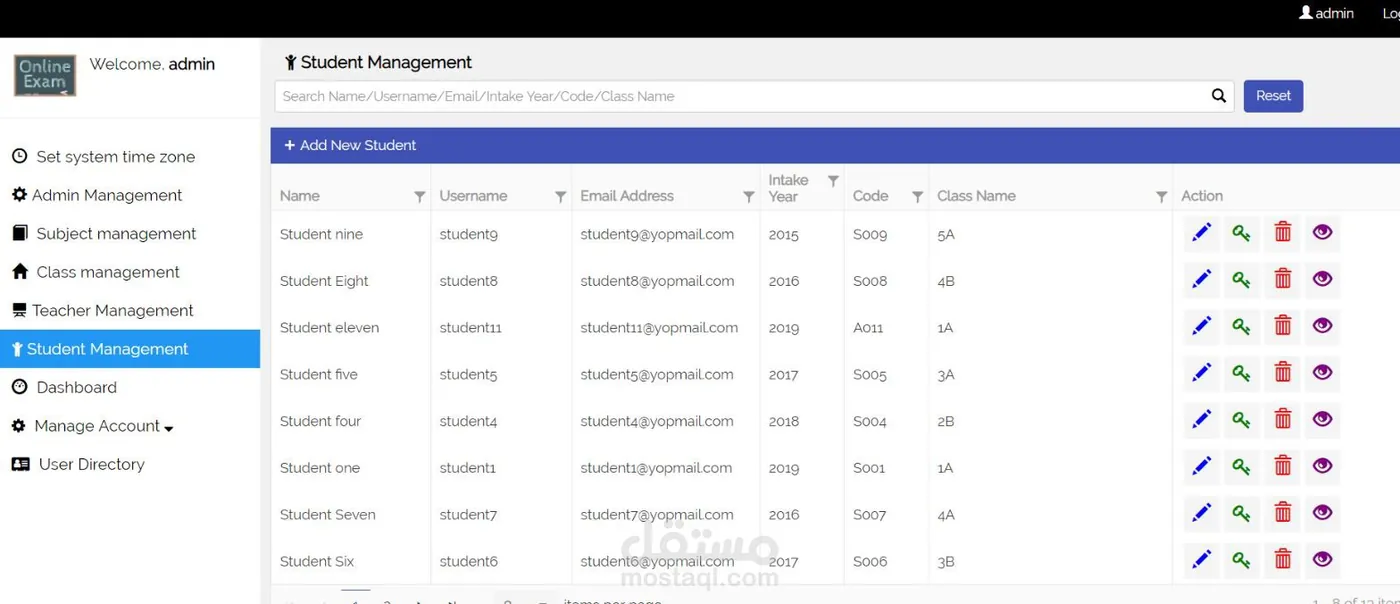1400x604 pixels.
Task: View Student nine details eye icon
Action: (x=1323, y=233)
